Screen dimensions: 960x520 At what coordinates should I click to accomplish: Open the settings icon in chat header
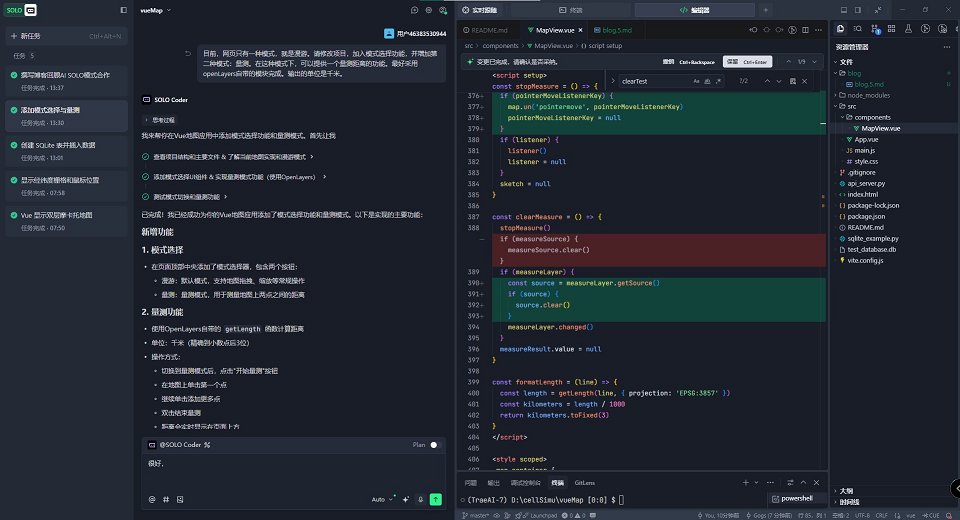point(429,10)
